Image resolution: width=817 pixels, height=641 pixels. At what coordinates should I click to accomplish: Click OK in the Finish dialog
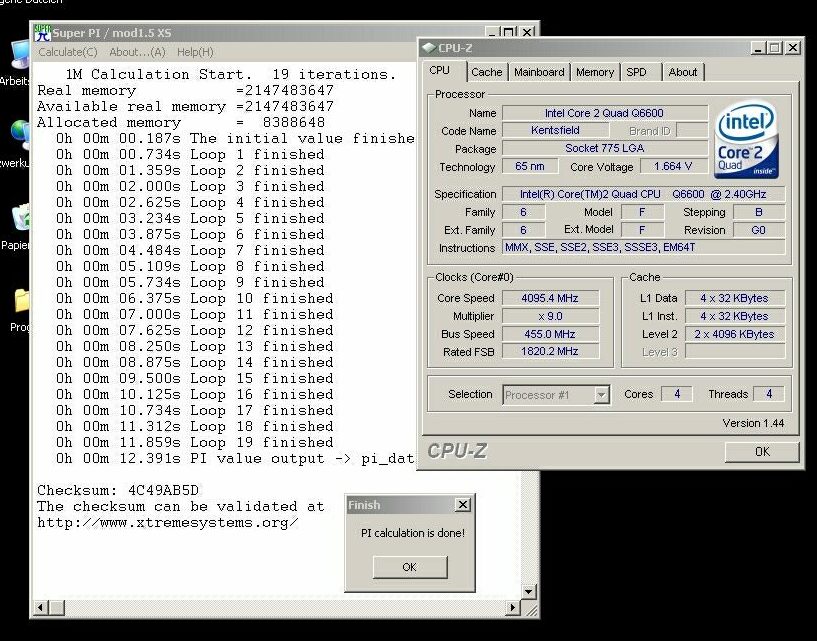pos(410,567)
